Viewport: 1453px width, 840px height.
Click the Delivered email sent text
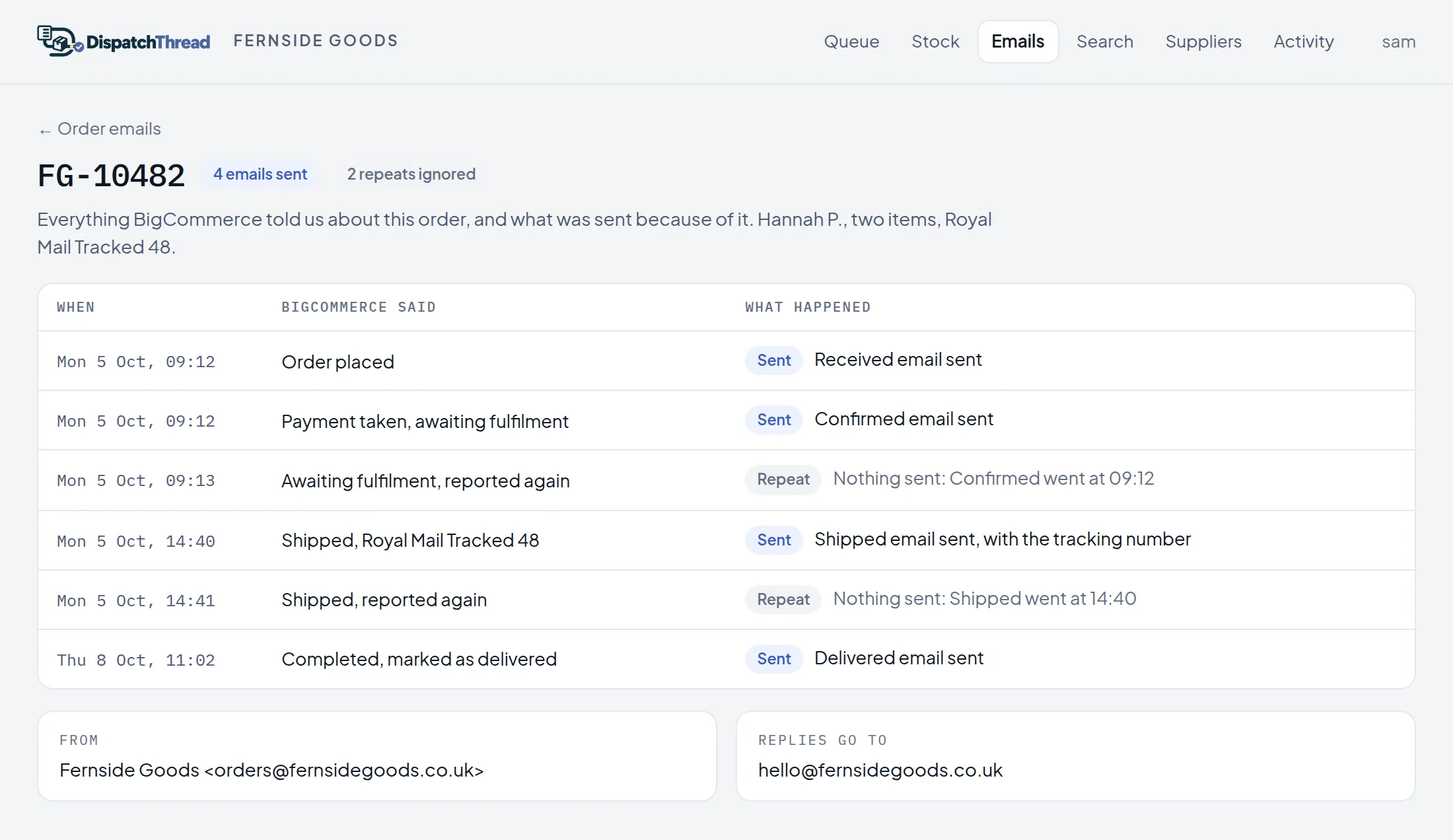tap(899, 658)
